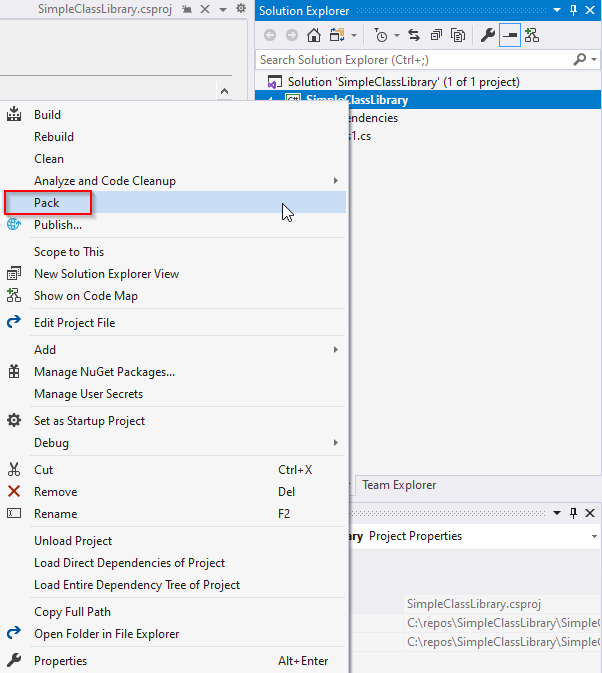Click Edit Project File menu entry
Screen dimensions: 602x673
coord(74,323)
